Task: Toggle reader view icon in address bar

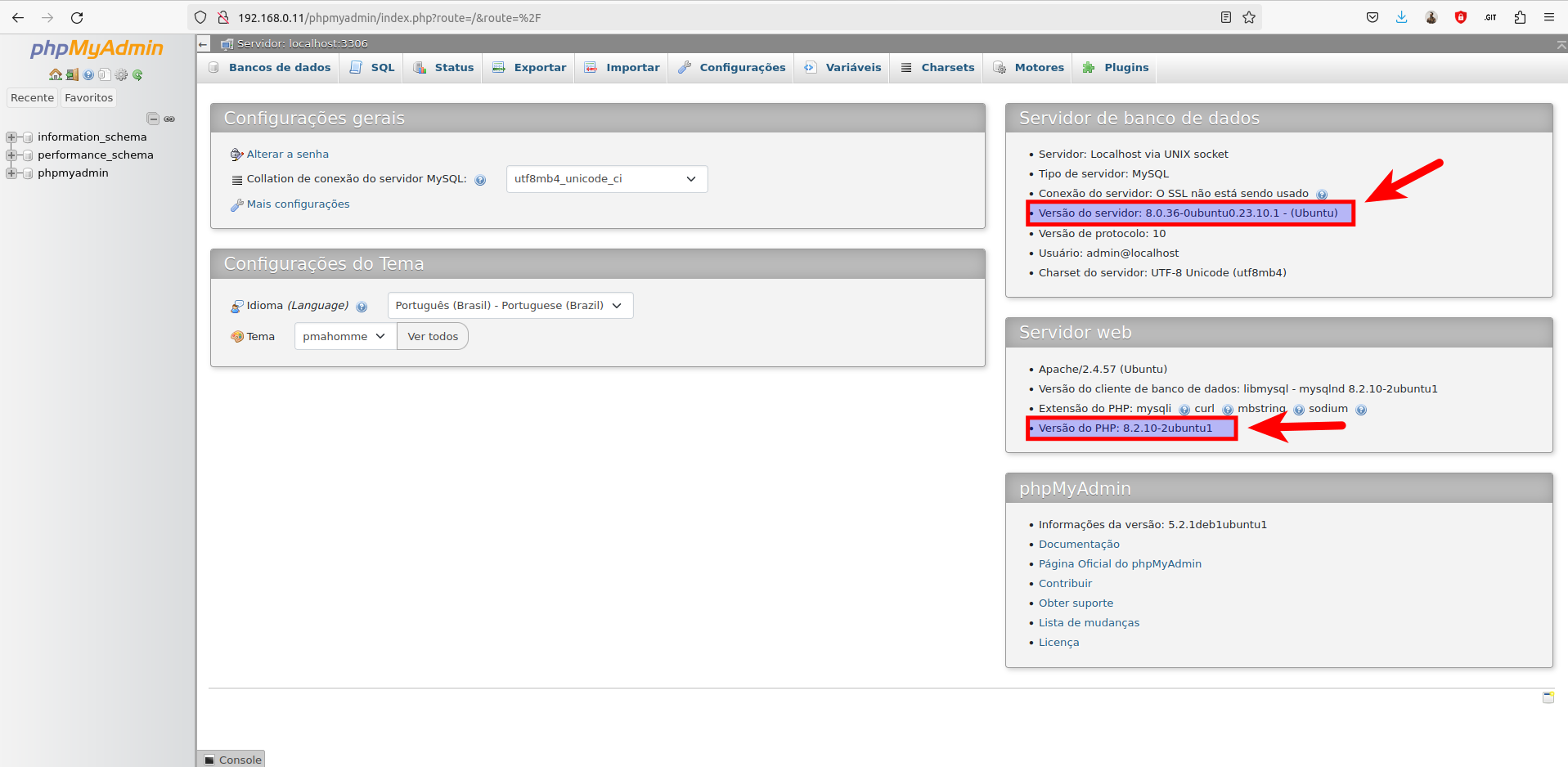Action: click(1225, 17)
